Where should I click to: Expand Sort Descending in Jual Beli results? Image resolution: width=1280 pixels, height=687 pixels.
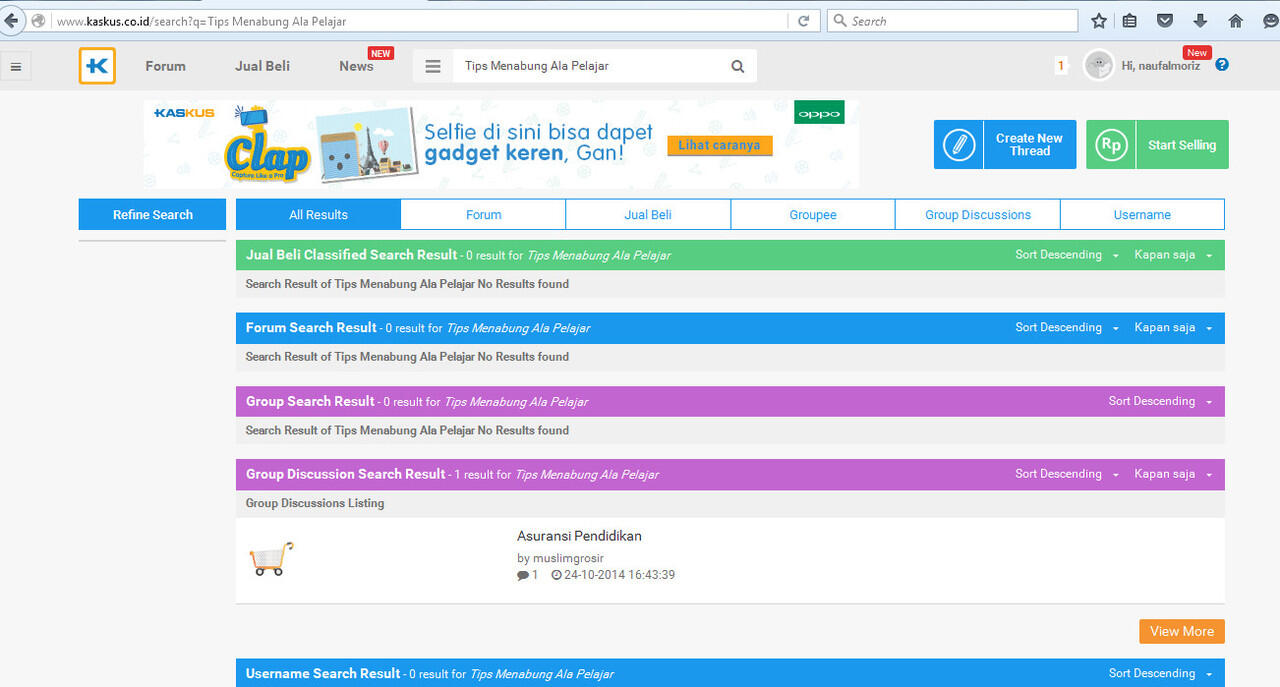tap(1066, 255)
